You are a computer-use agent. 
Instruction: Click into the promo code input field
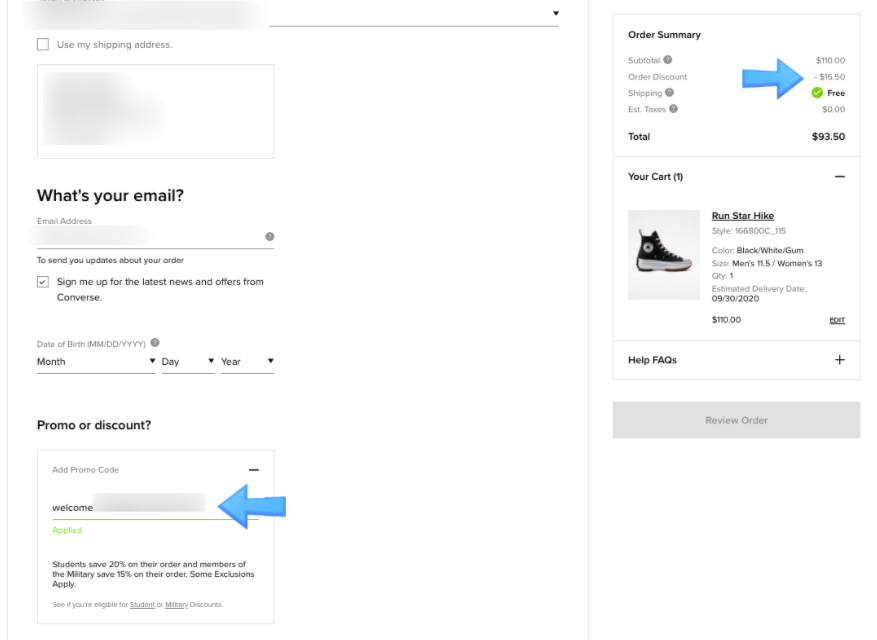tap(155, 507)
